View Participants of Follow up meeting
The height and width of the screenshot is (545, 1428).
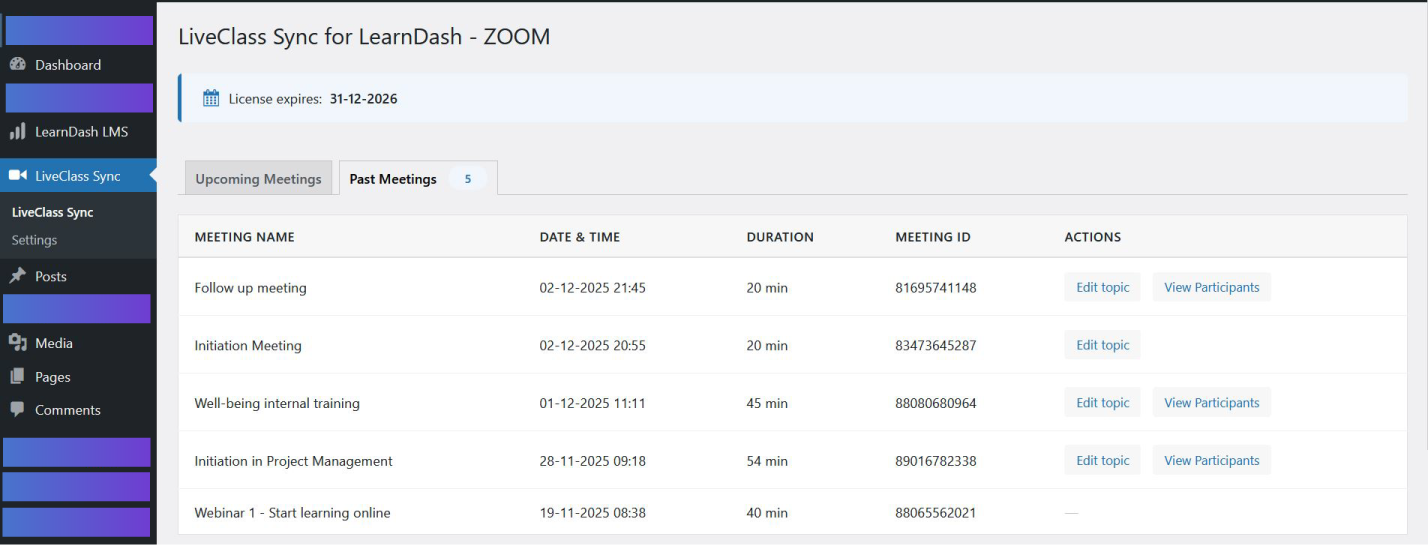click(x=1211, y=287)
